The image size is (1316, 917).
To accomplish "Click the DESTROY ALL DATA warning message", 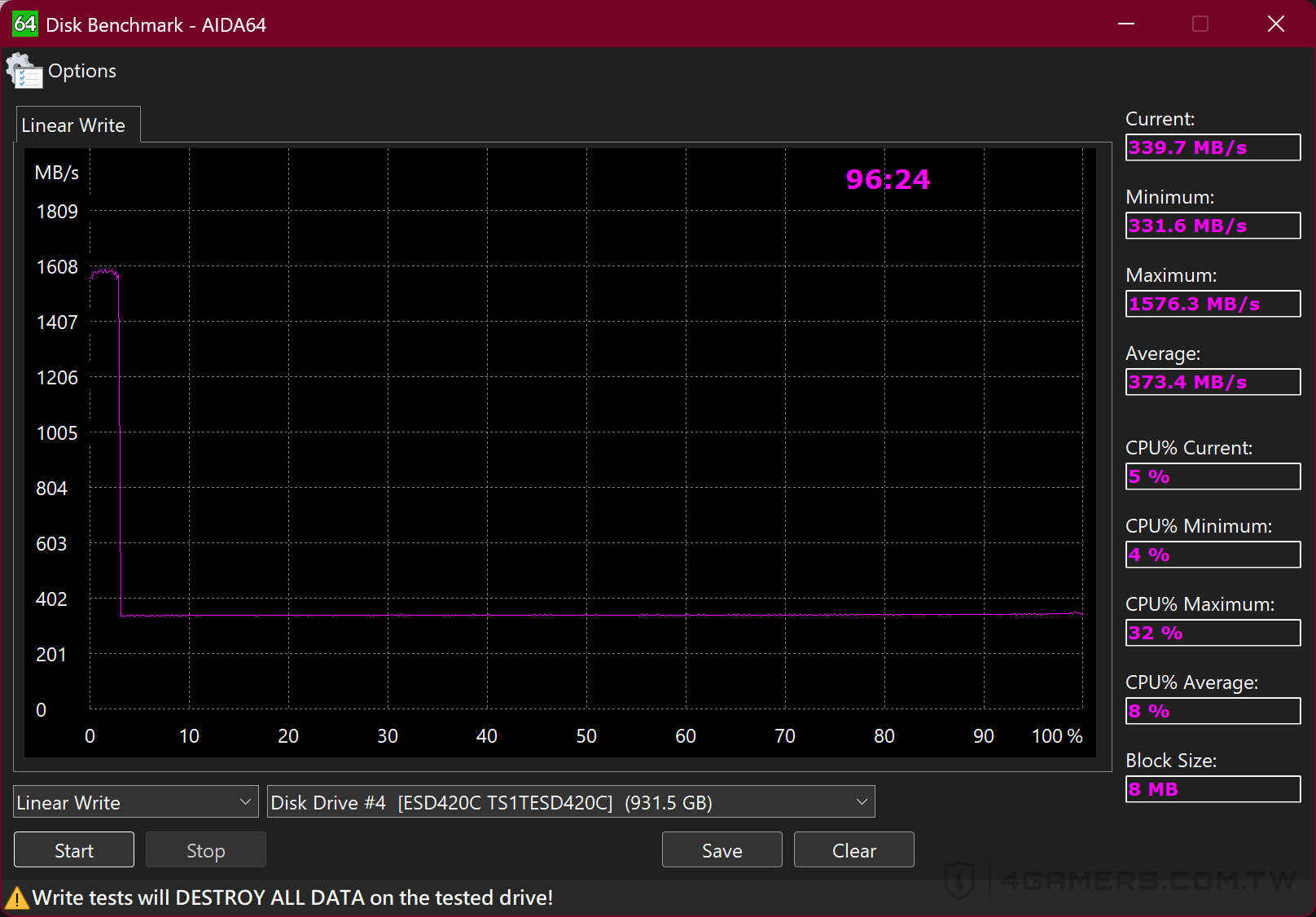I will pyautogui.click(x=293, y=897).
